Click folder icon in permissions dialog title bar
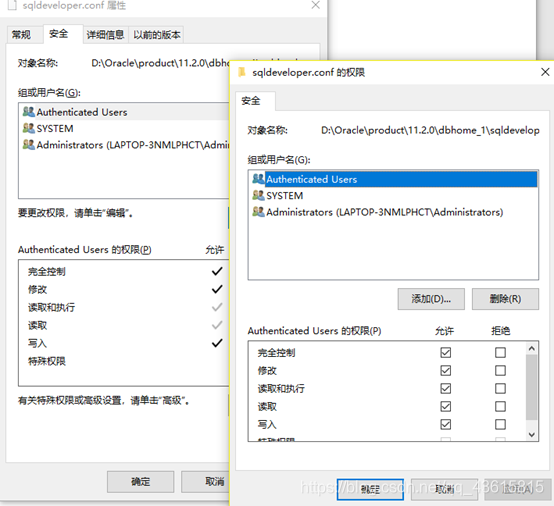This screenshot has width=554, height=506. [242, 72]
